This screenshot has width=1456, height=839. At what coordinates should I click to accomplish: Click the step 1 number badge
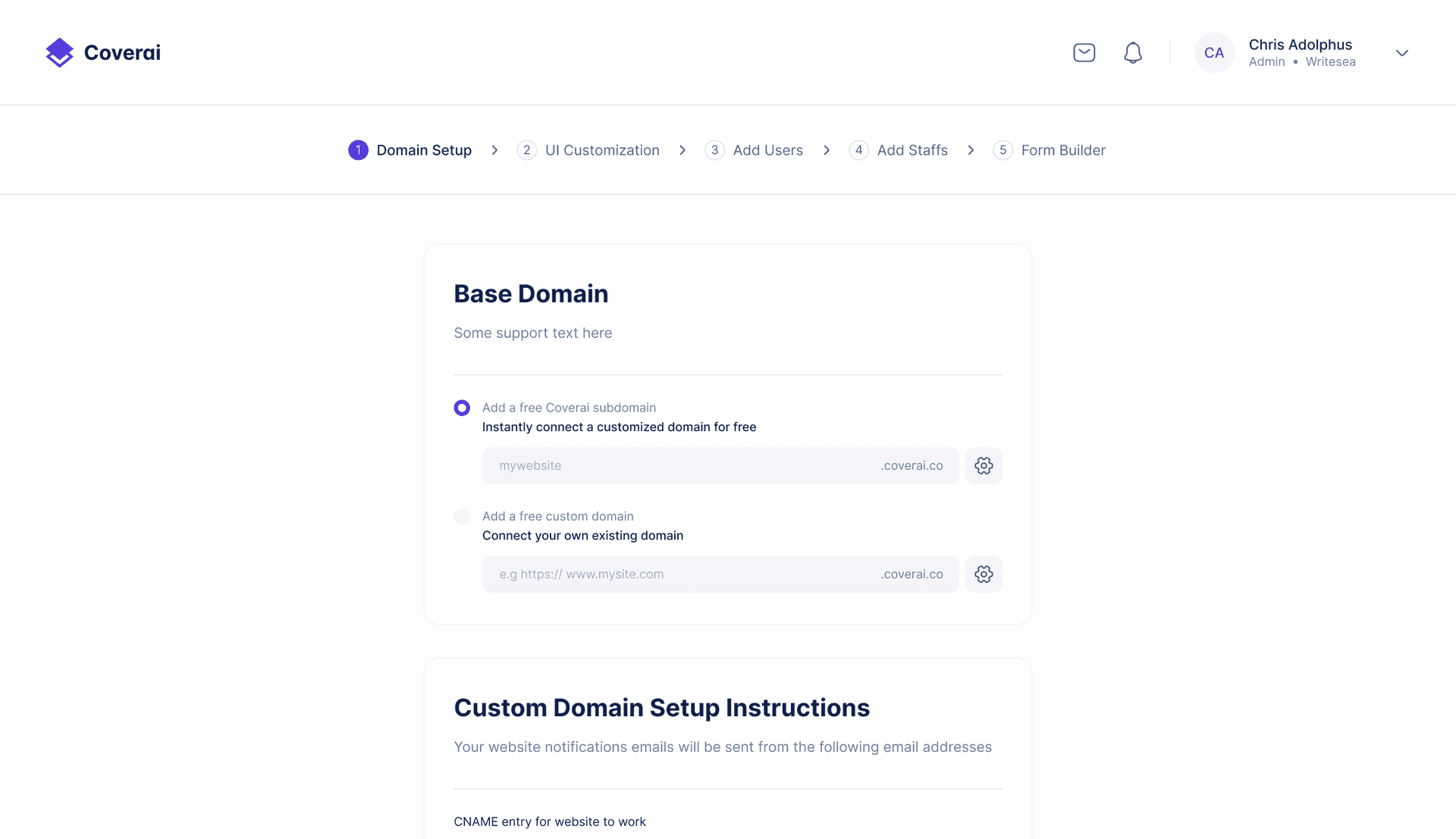[x=358, y=150]
